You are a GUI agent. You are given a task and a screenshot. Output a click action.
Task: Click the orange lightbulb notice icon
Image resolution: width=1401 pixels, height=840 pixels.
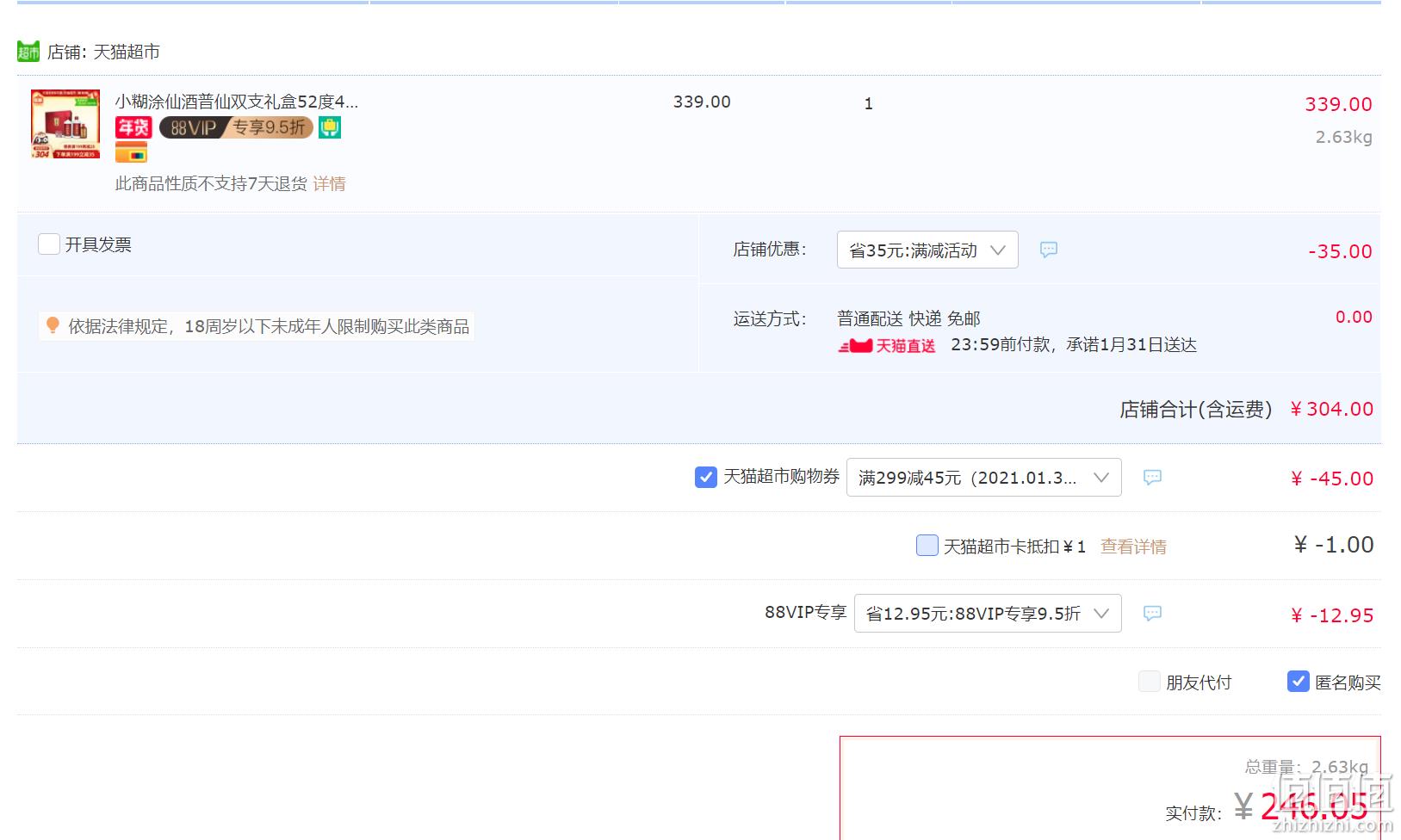53,325
